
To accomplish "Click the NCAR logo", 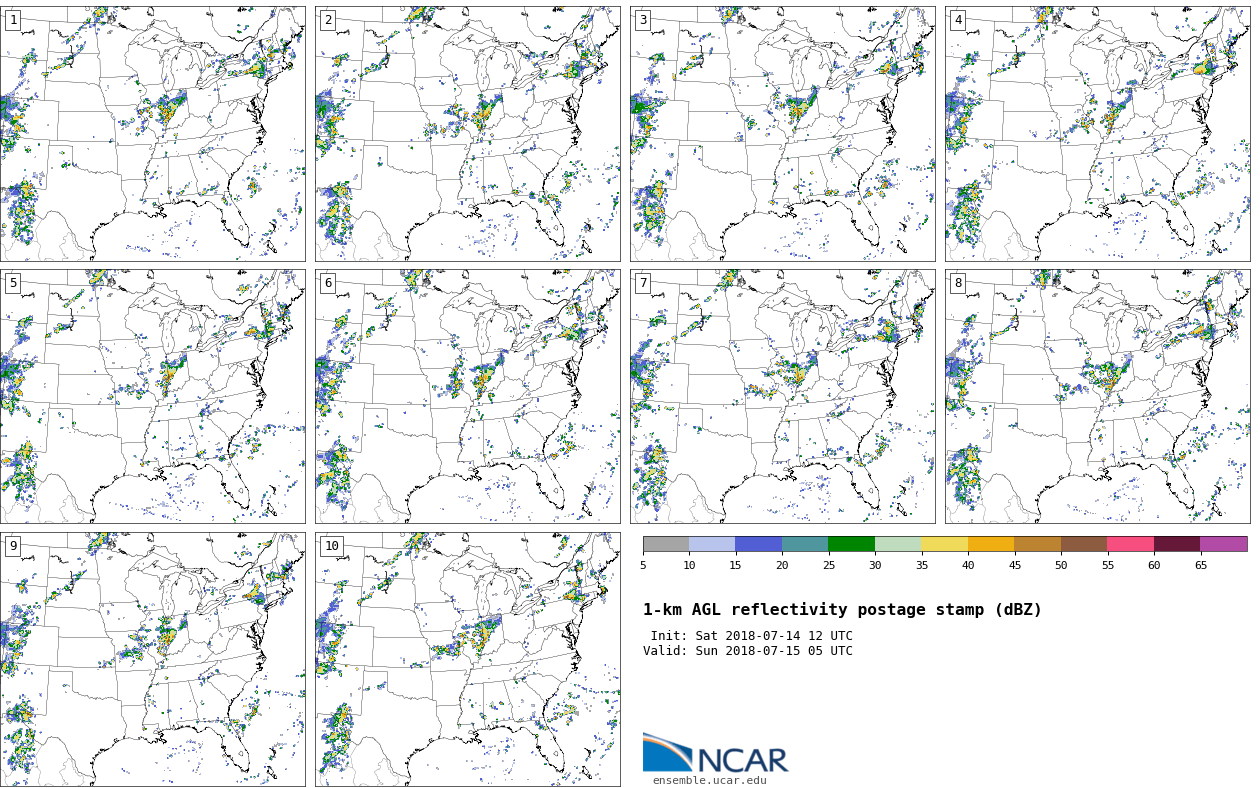I will [x=715, y=755].
